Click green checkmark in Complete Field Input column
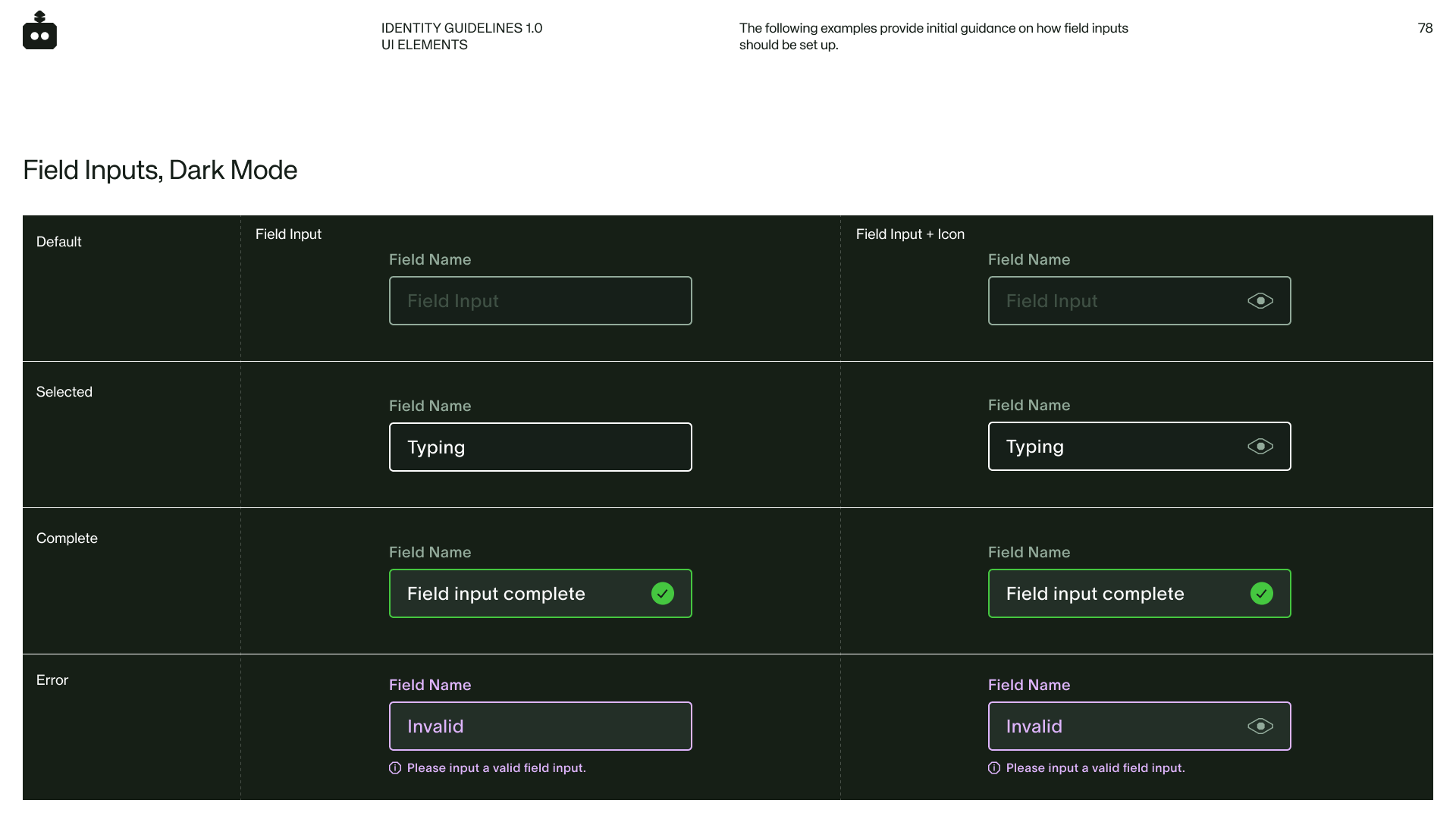 (663, 594)
